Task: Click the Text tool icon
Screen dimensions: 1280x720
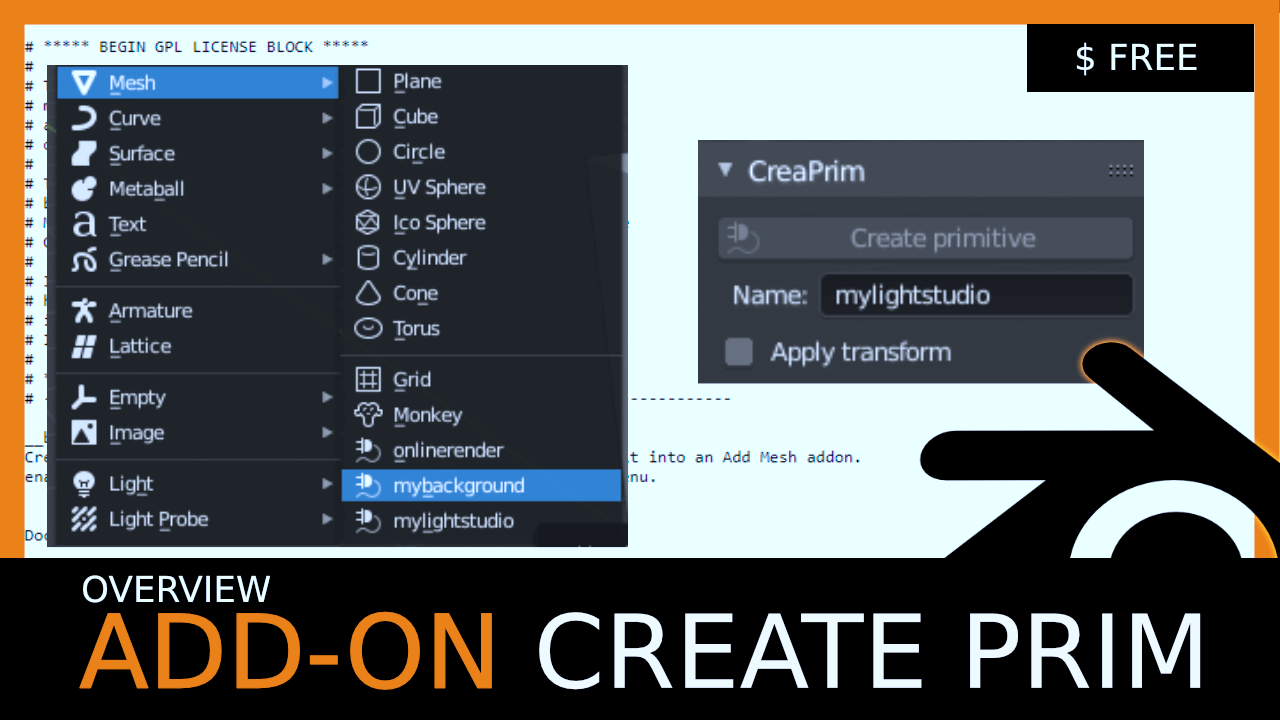Action: [84, 224]
